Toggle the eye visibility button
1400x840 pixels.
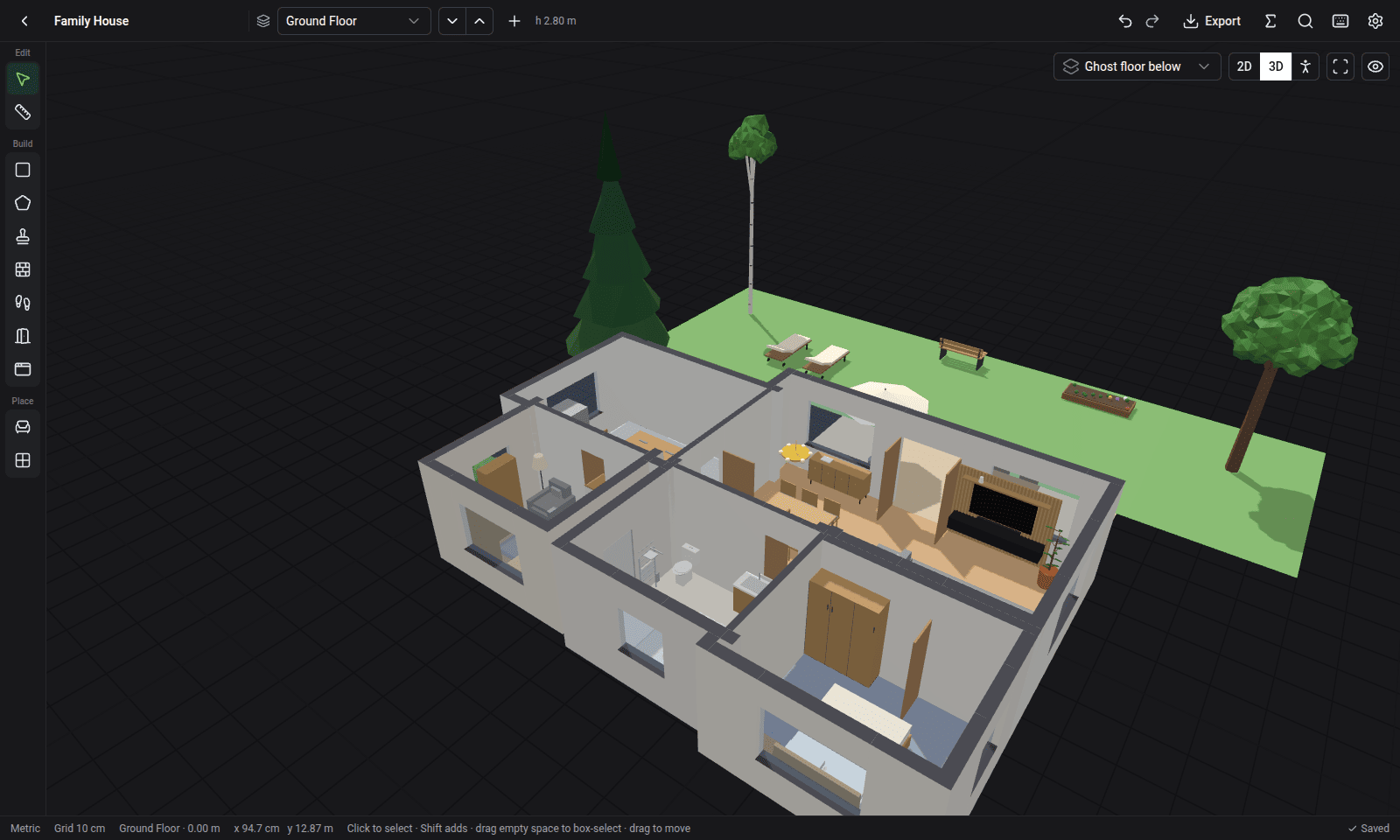[1375, 66]
